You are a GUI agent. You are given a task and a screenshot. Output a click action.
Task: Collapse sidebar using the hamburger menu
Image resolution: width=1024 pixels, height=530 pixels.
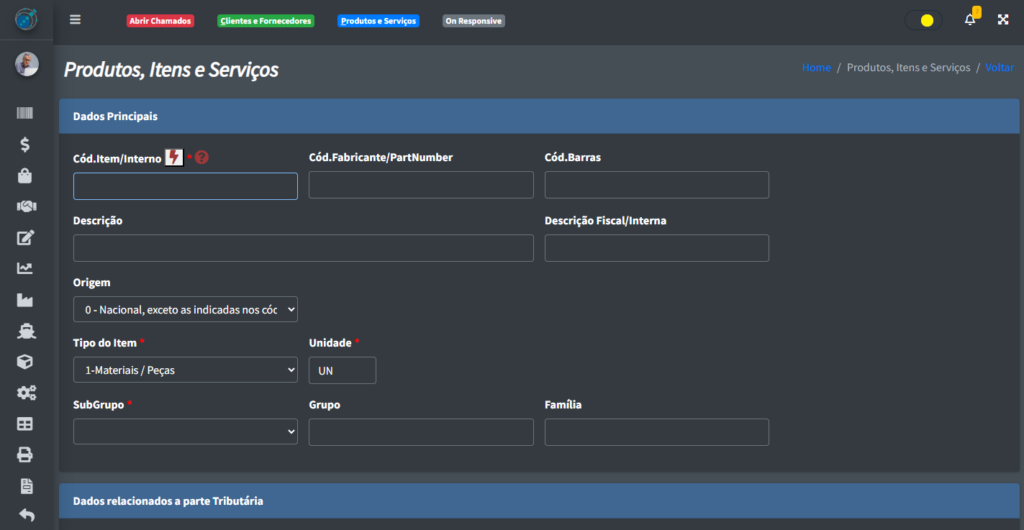(75, 20)
